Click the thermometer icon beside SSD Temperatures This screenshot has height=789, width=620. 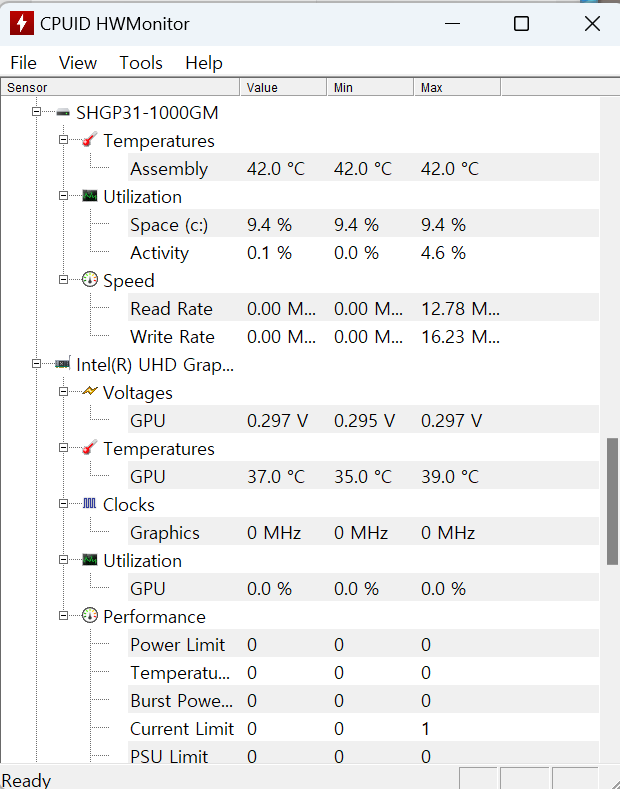coord(90,141)
